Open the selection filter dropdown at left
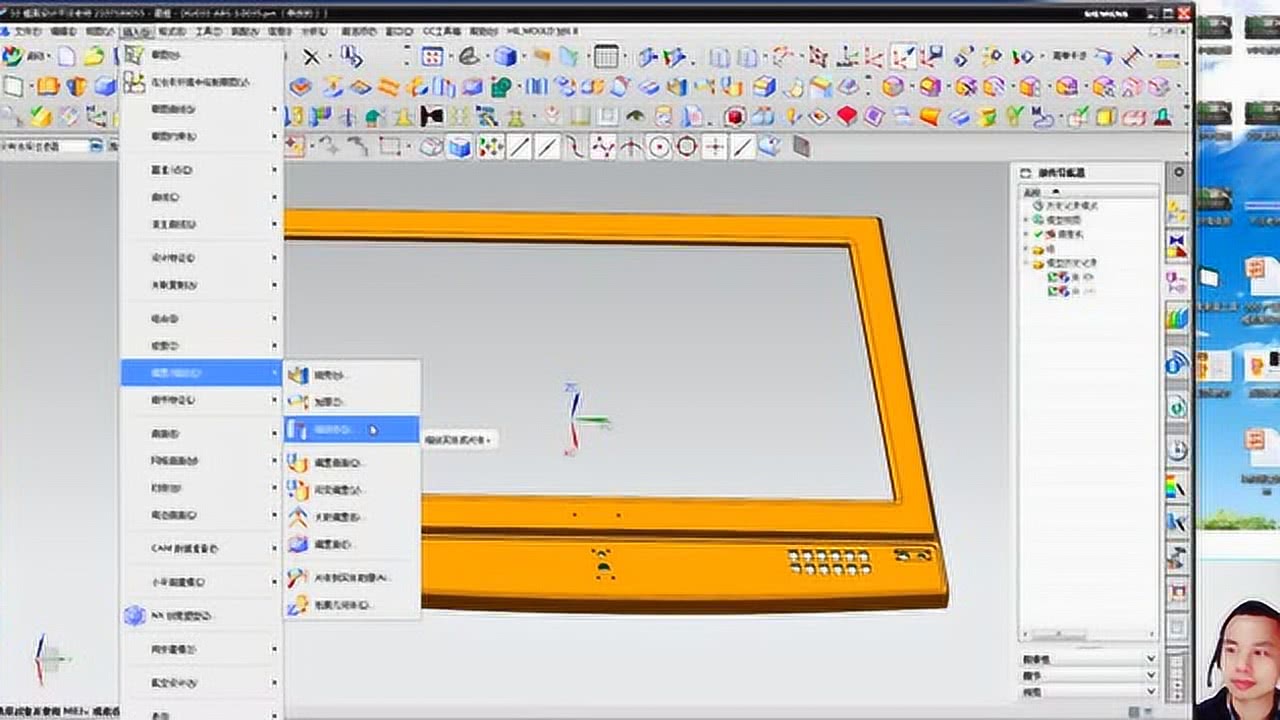This screenshot has width=1280, height=720. (x=97, y=147)
